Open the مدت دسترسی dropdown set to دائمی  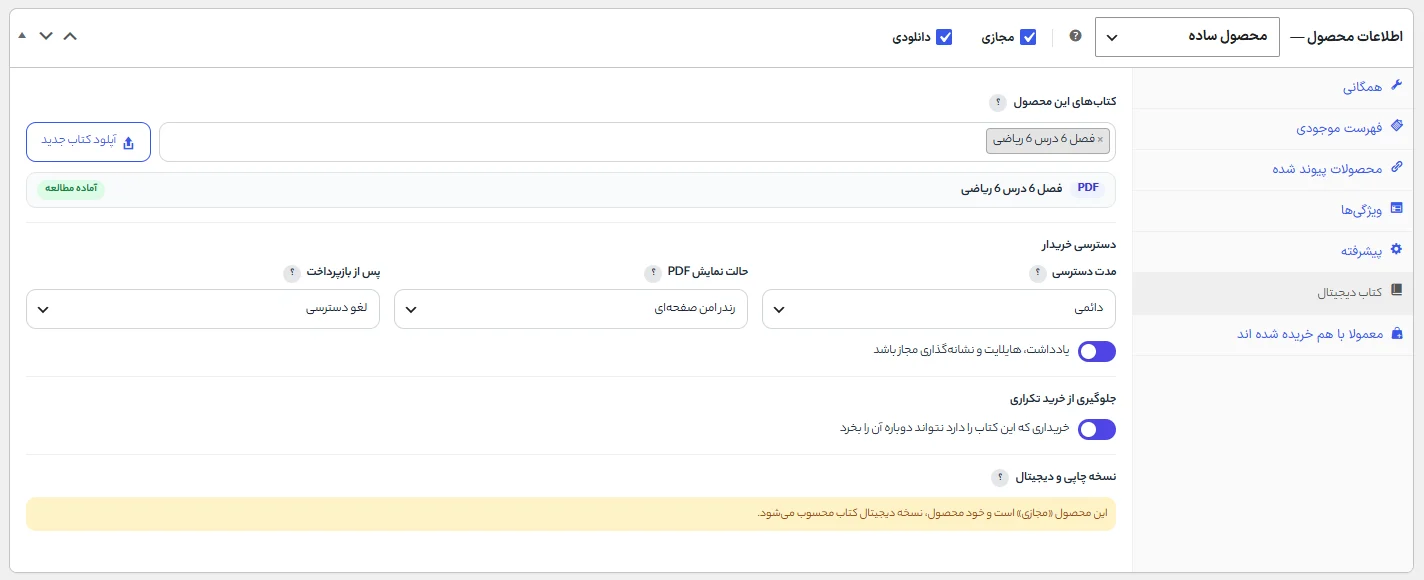(x=939, y=309)
